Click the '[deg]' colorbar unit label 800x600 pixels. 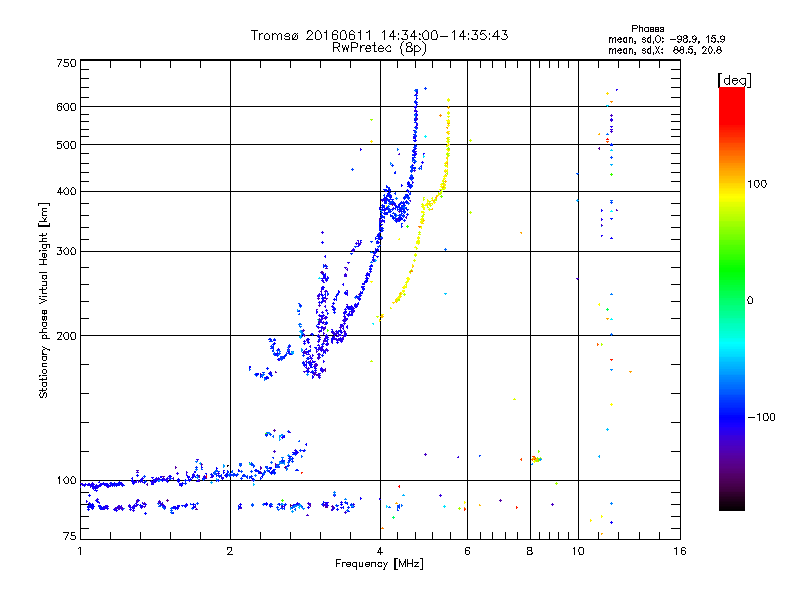click(x=734, y=80)
